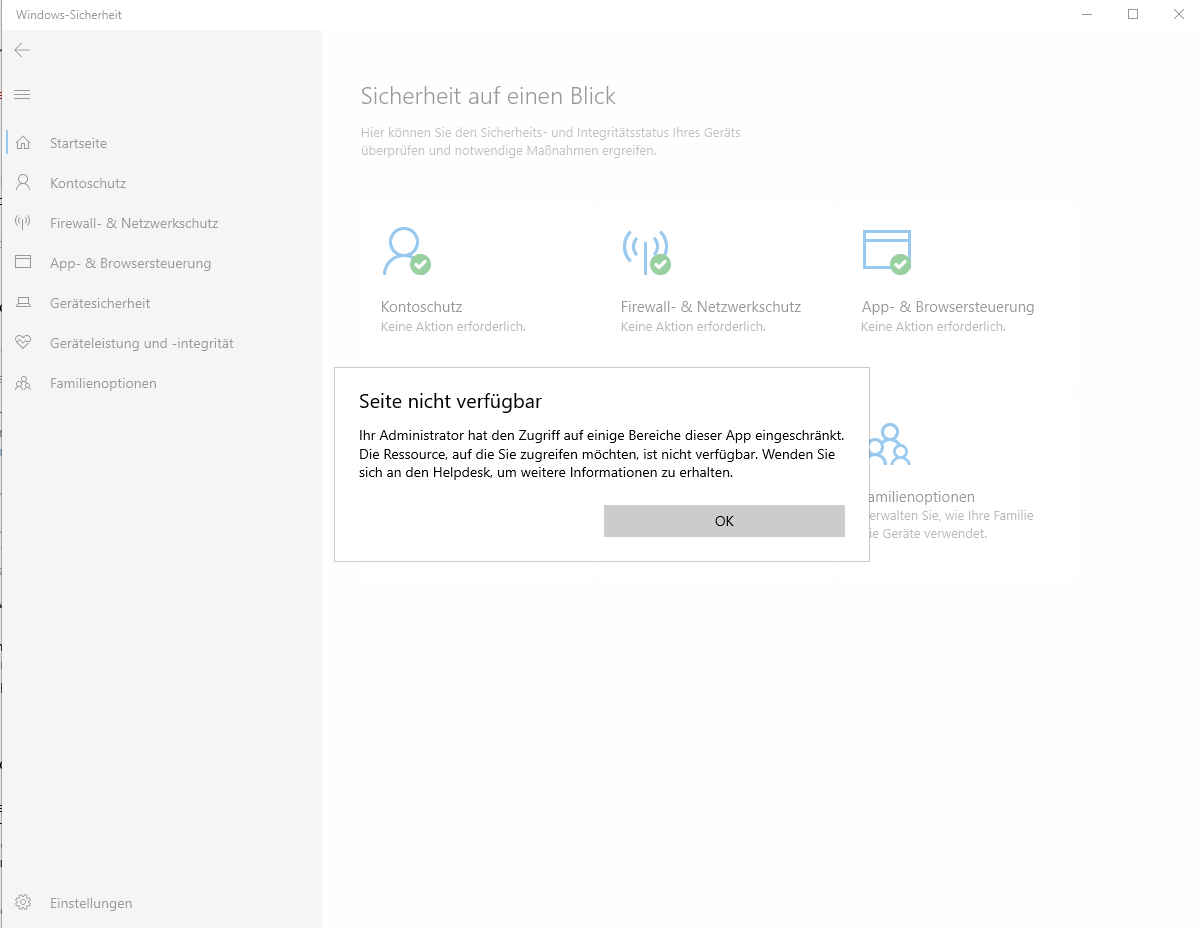Open Einstellungen at the sidebar bottom

pos(91,903)
